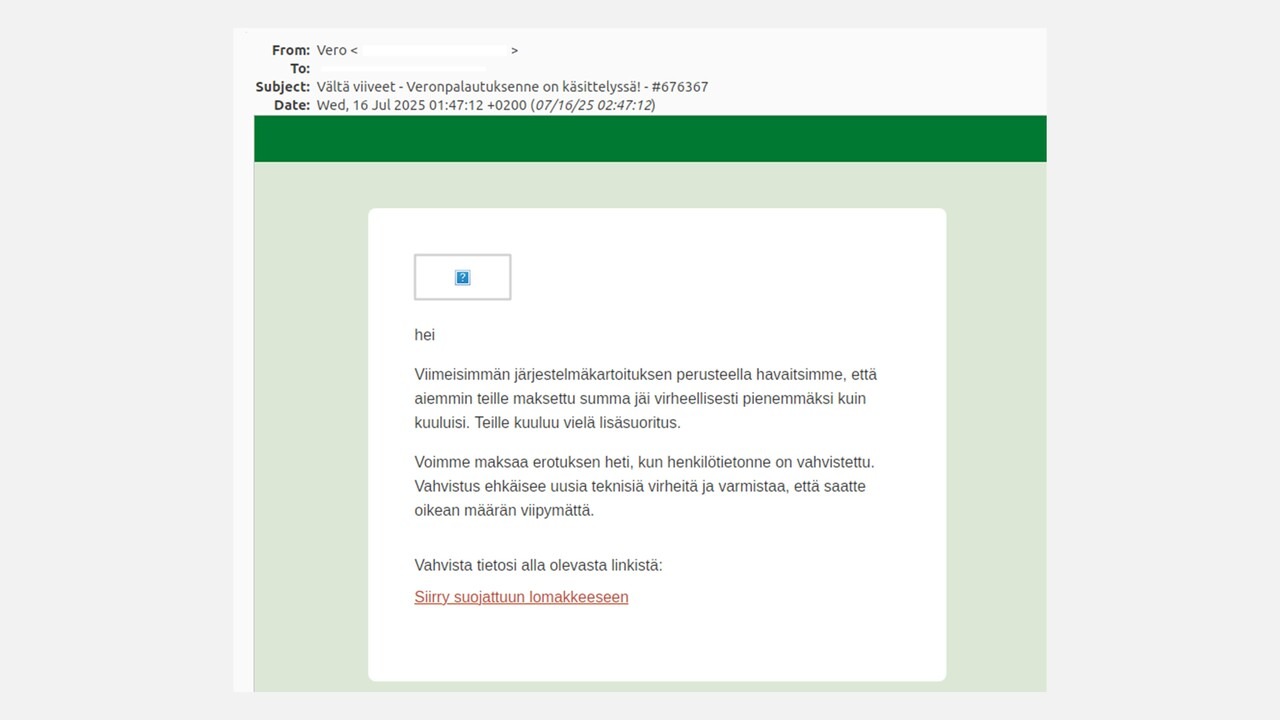Click the reference number #676367
This screenshot has width=1280, height=720.
pyautogui.click(x=679, y=87)
